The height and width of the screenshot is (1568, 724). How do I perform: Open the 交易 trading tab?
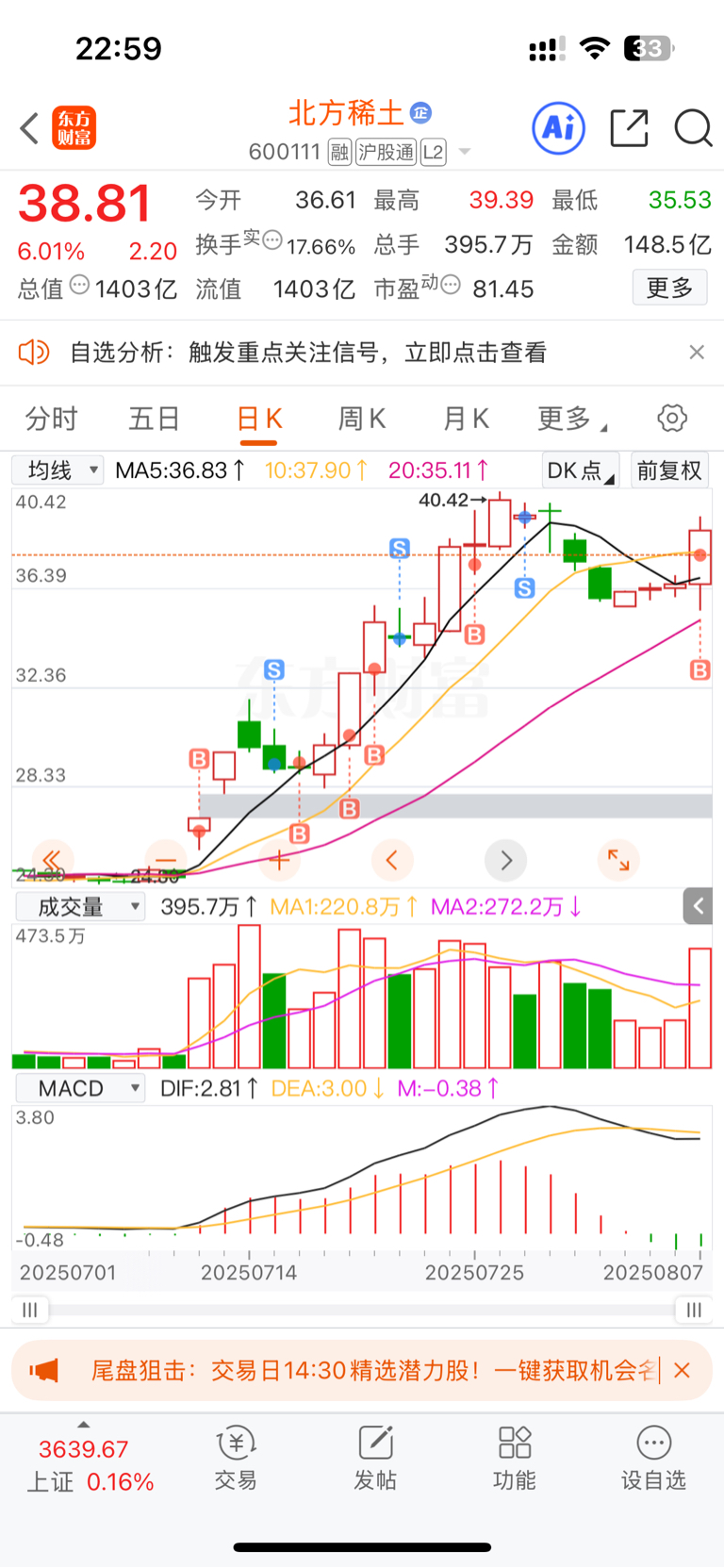[x=236, y=1458]
